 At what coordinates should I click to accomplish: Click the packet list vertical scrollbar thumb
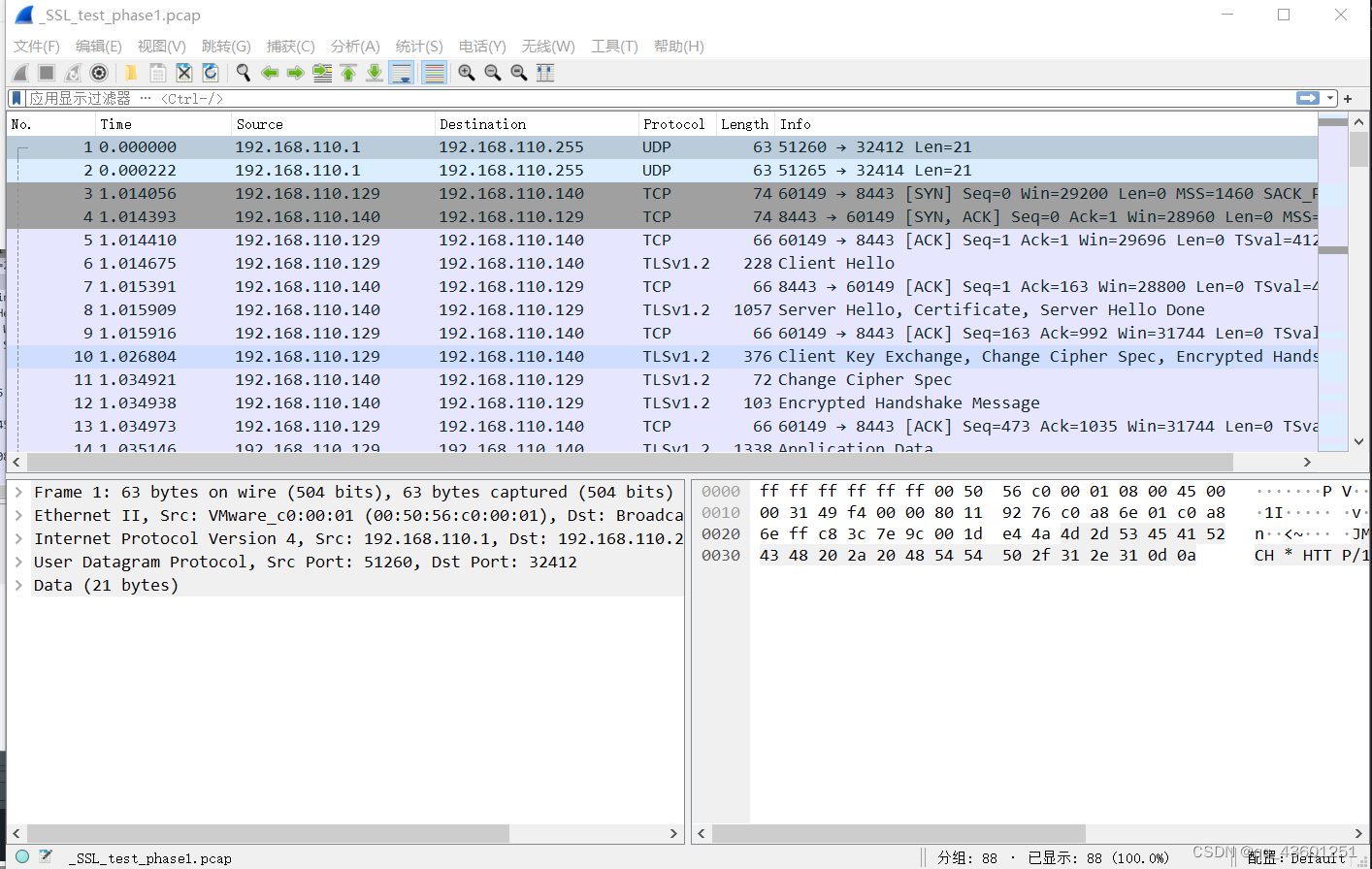click(x=1358, y=149)
